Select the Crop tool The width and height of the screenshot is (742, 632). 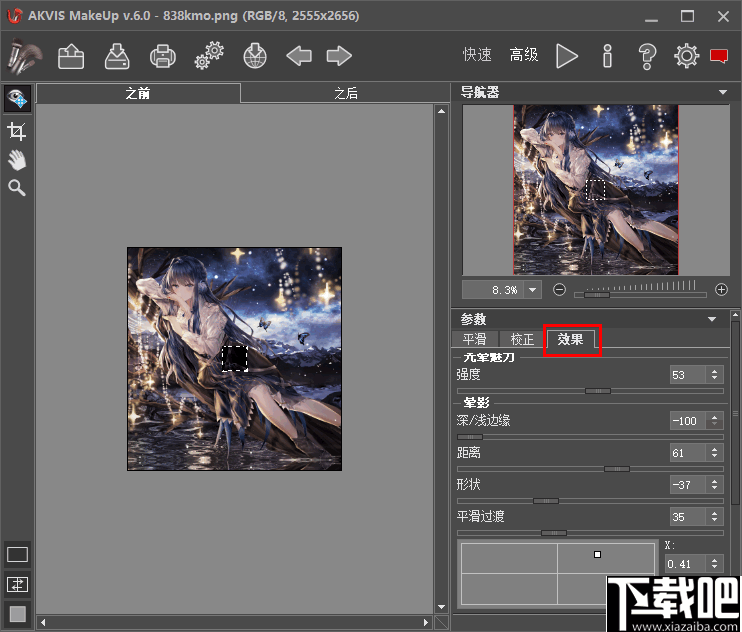17,131
